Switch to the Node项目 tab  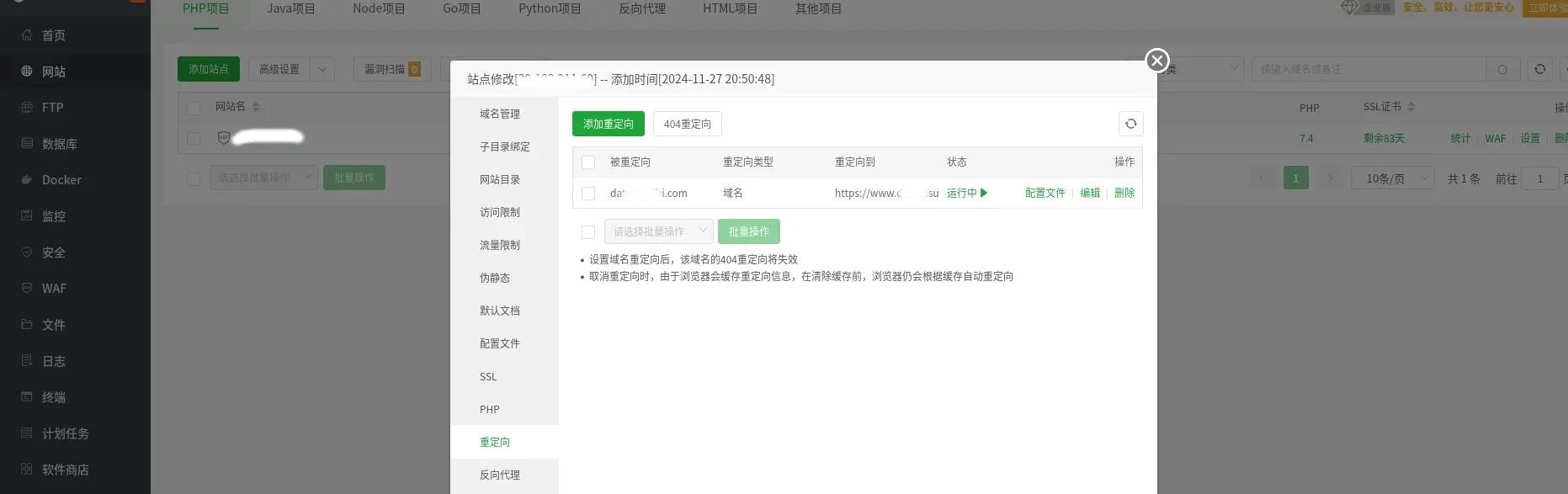[379, 8]
